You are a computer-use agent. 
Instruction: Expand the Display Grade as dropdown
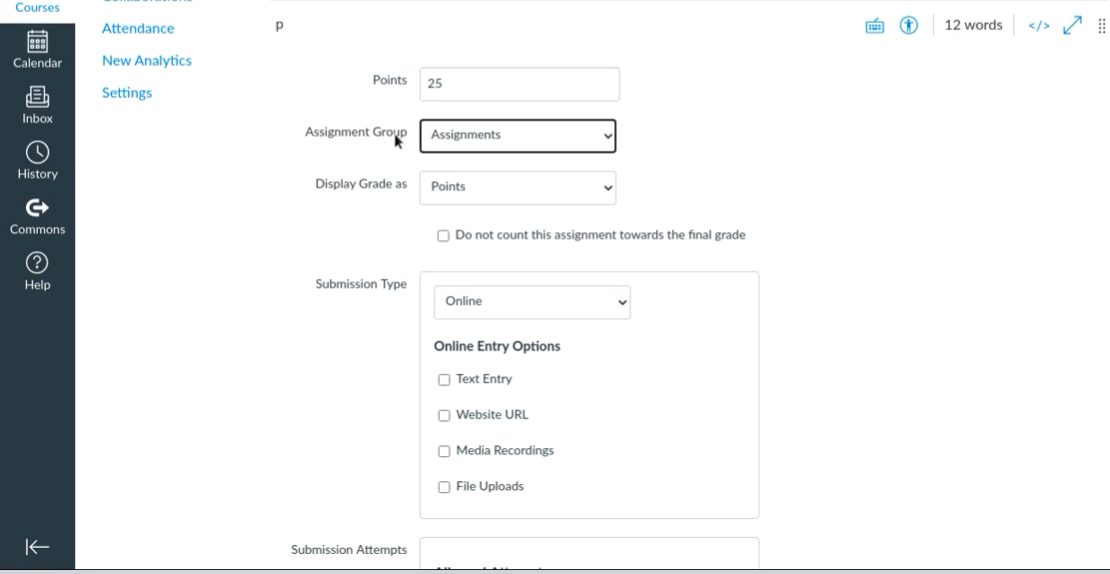coord(517,187)
